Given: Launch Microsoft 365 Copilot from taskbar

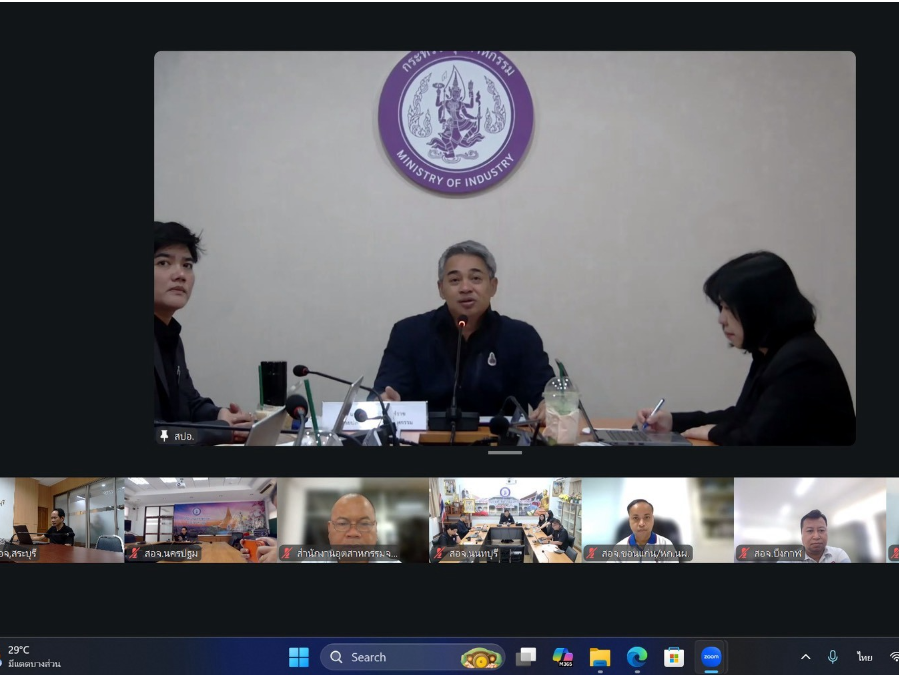Looking at the screenshot, I should 562,657.
